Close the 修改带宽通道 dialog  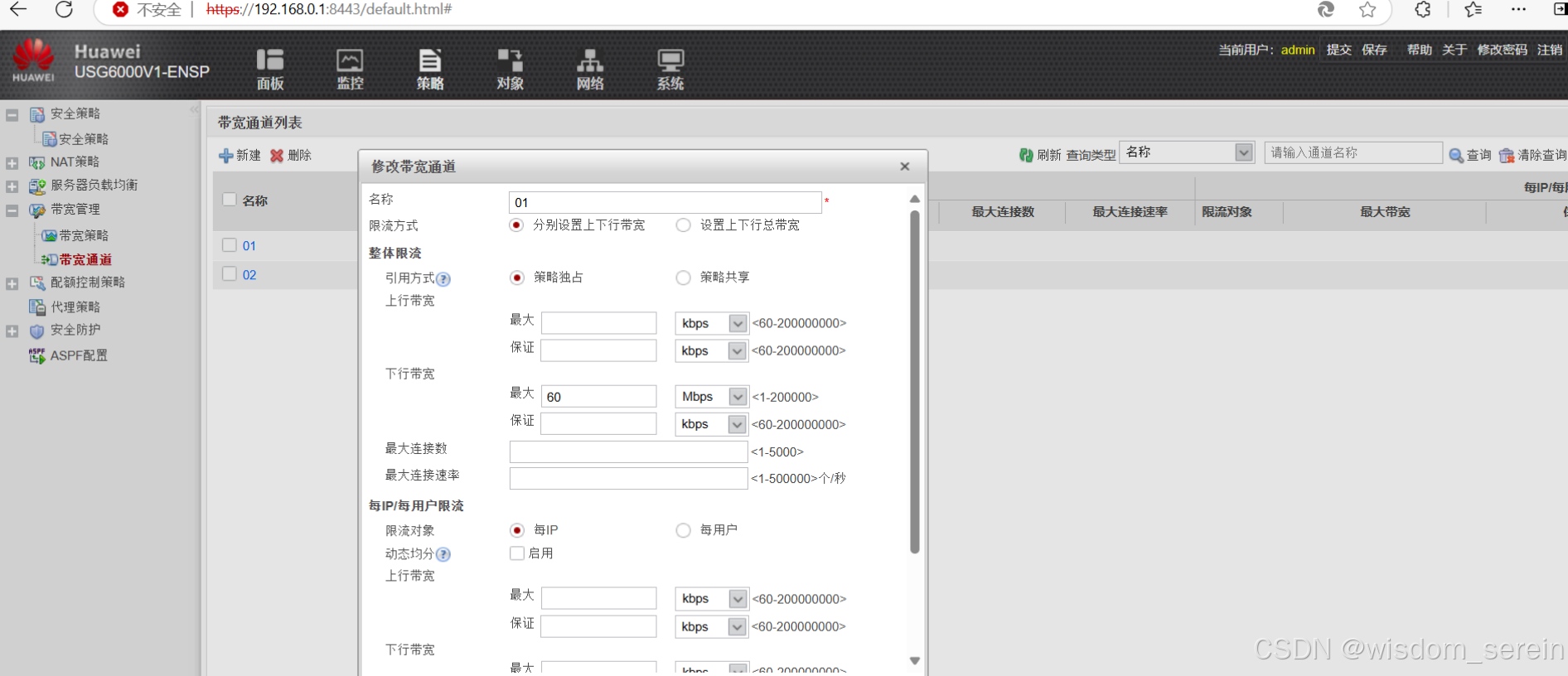click(905, 167)
